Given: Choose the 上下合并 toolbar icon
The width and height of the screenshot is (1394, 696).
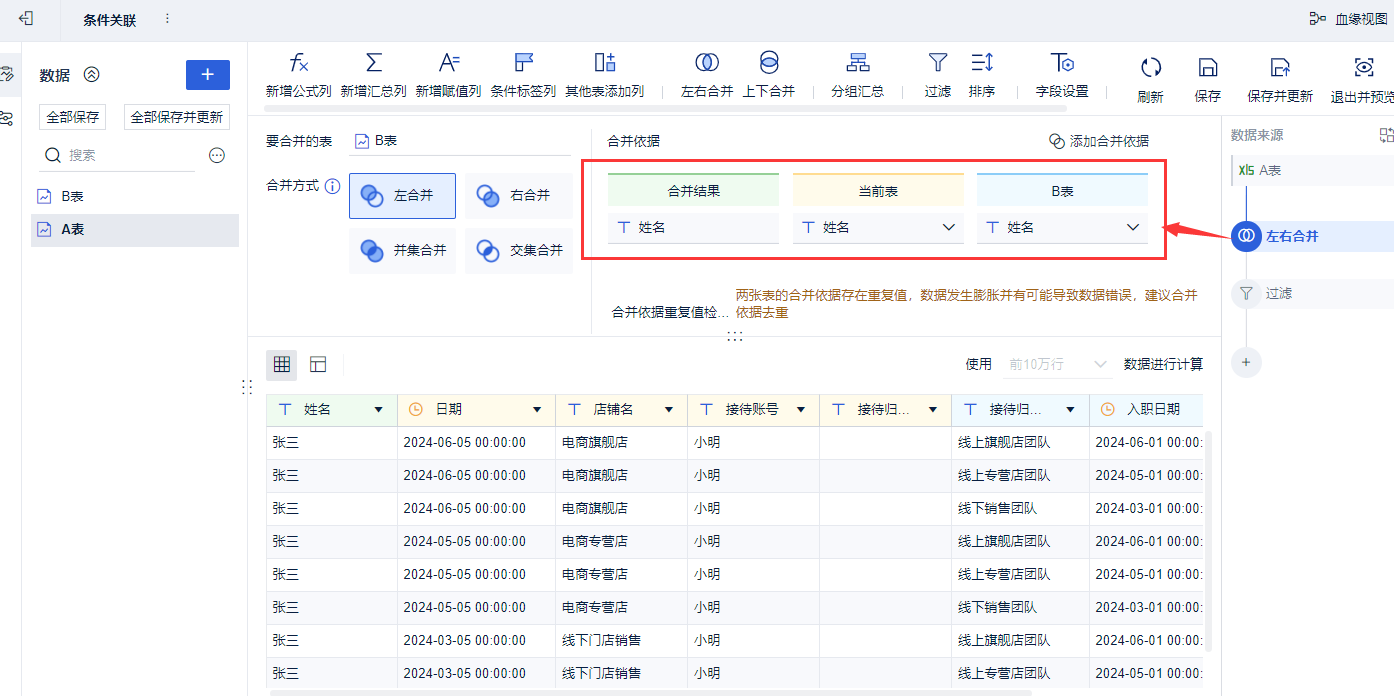Looking at the screenshot, I should click(768, 63).
